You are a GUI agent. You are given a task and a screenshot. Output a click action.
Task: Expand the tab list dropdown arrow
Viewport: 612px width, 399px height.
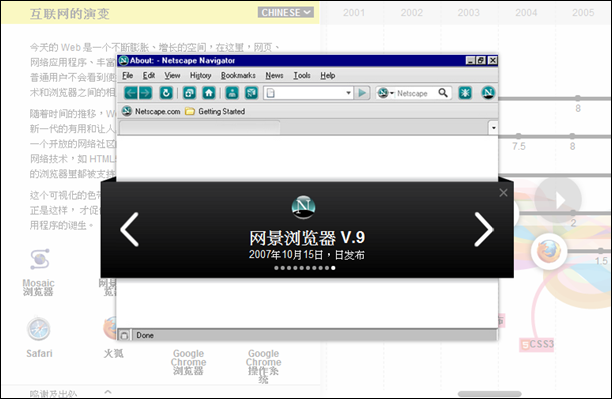[x=493, y=128]
